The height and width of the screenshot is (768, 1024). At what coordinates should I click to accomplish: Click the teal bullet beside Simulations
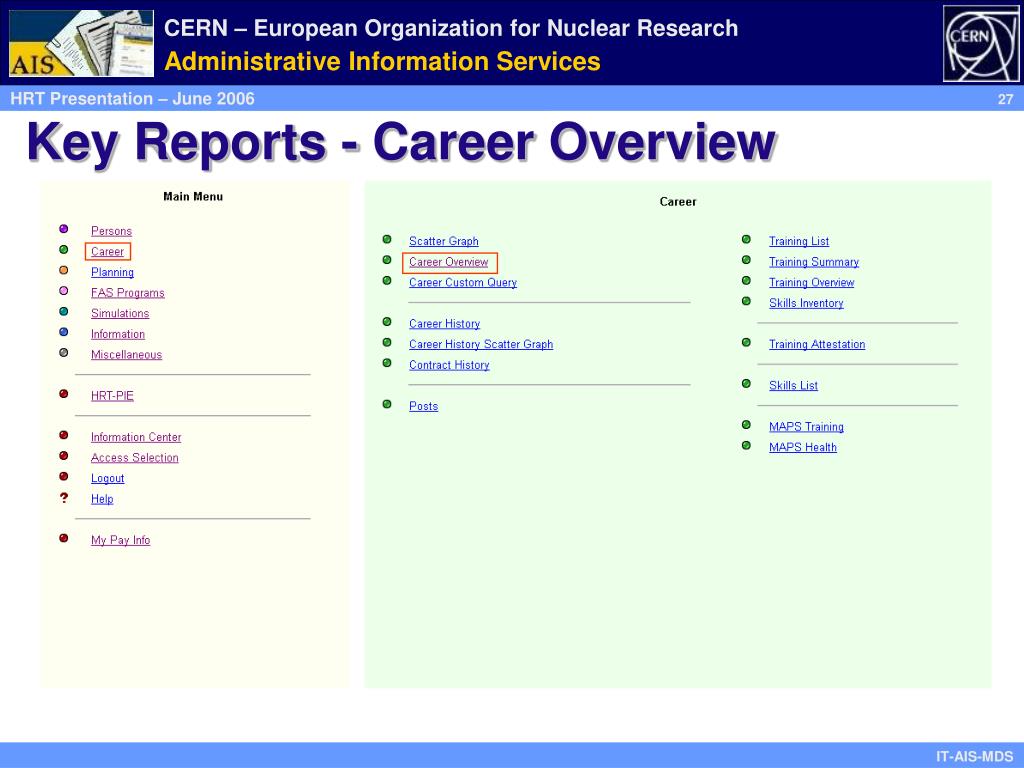tap(63, 312)
